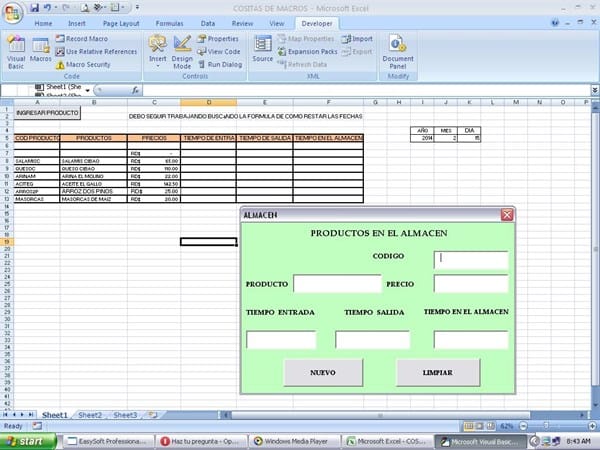The height and width of the screenshot is (450, 600).
Task: Click the macro recording status bar icon
Action: tap(37, 426)
